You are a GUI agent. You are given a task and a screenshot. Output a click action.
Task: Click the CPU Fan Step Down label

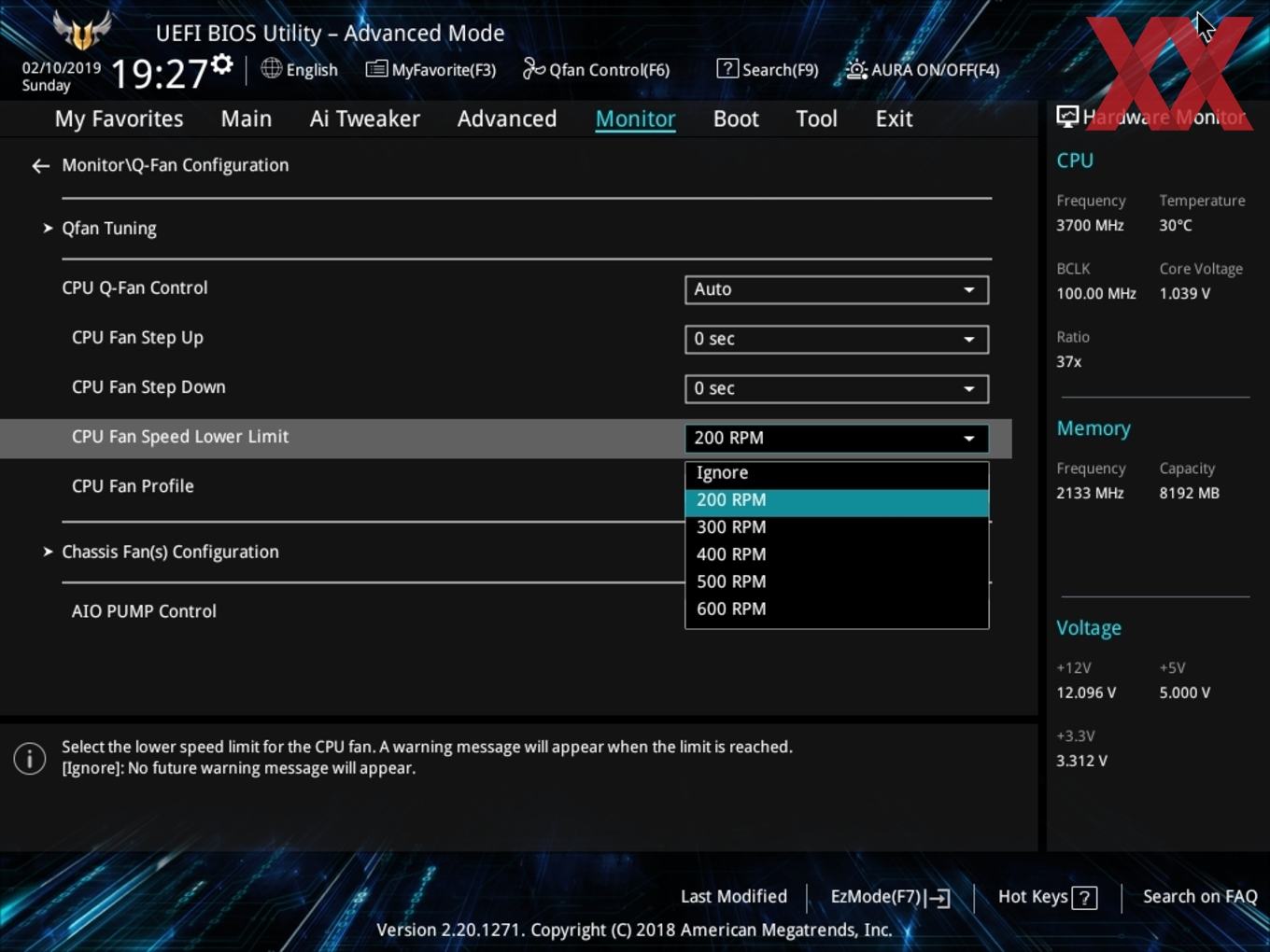click(x=148, y=387)
